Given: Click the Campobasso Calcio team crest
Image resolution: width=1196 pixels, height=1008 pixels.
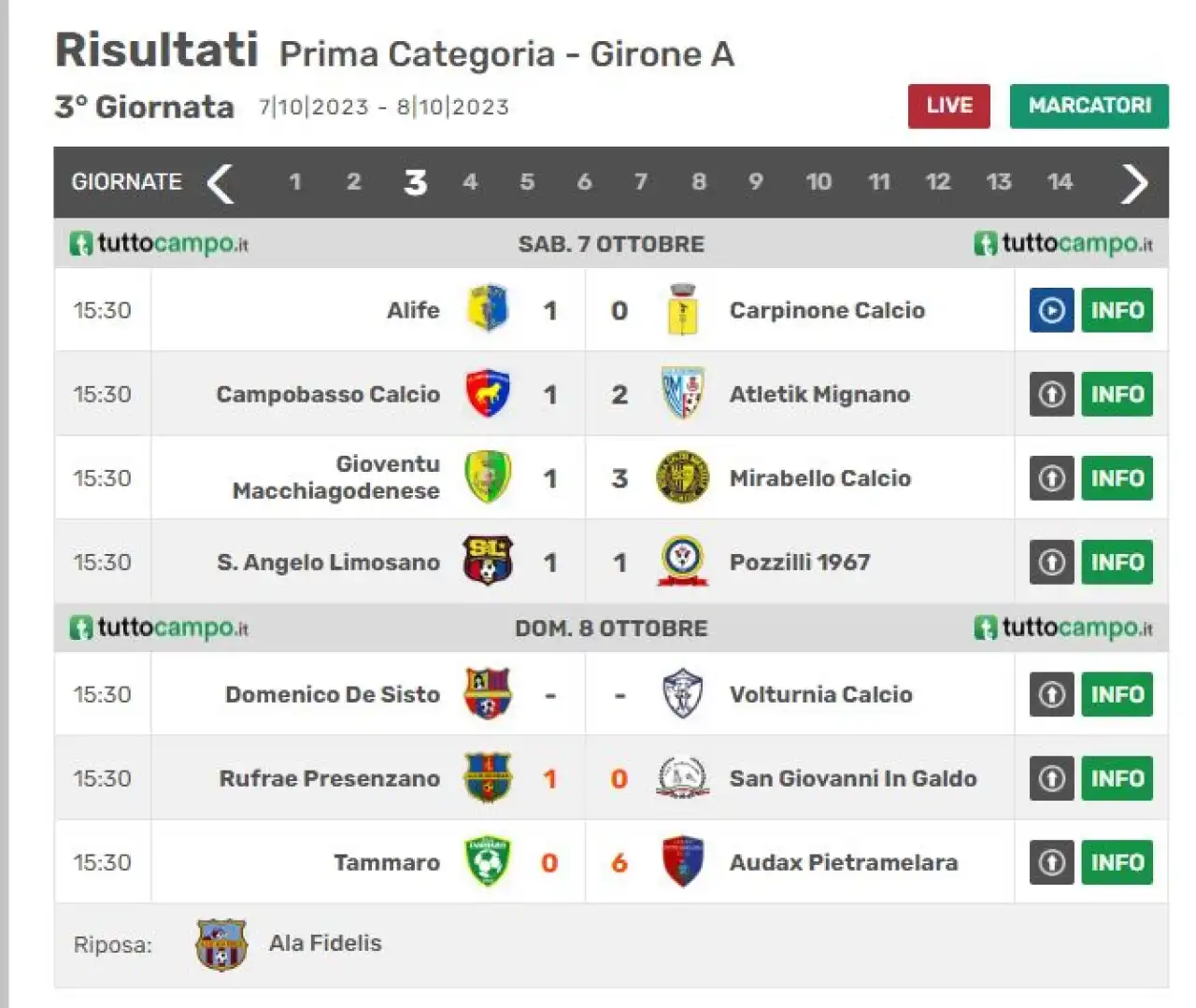Looking at the screenshot, I should coord(488,393).
